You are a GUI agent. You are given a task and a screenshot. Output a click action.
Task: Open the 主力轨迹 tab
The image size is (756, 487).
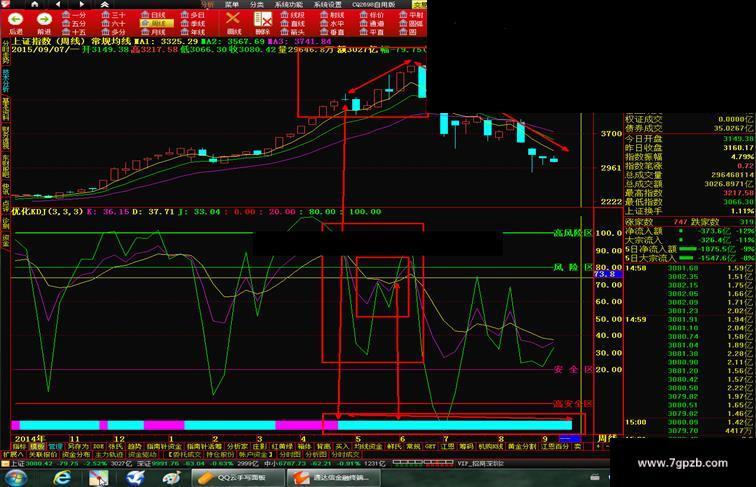pyautogui.click(x=109, y=455)
